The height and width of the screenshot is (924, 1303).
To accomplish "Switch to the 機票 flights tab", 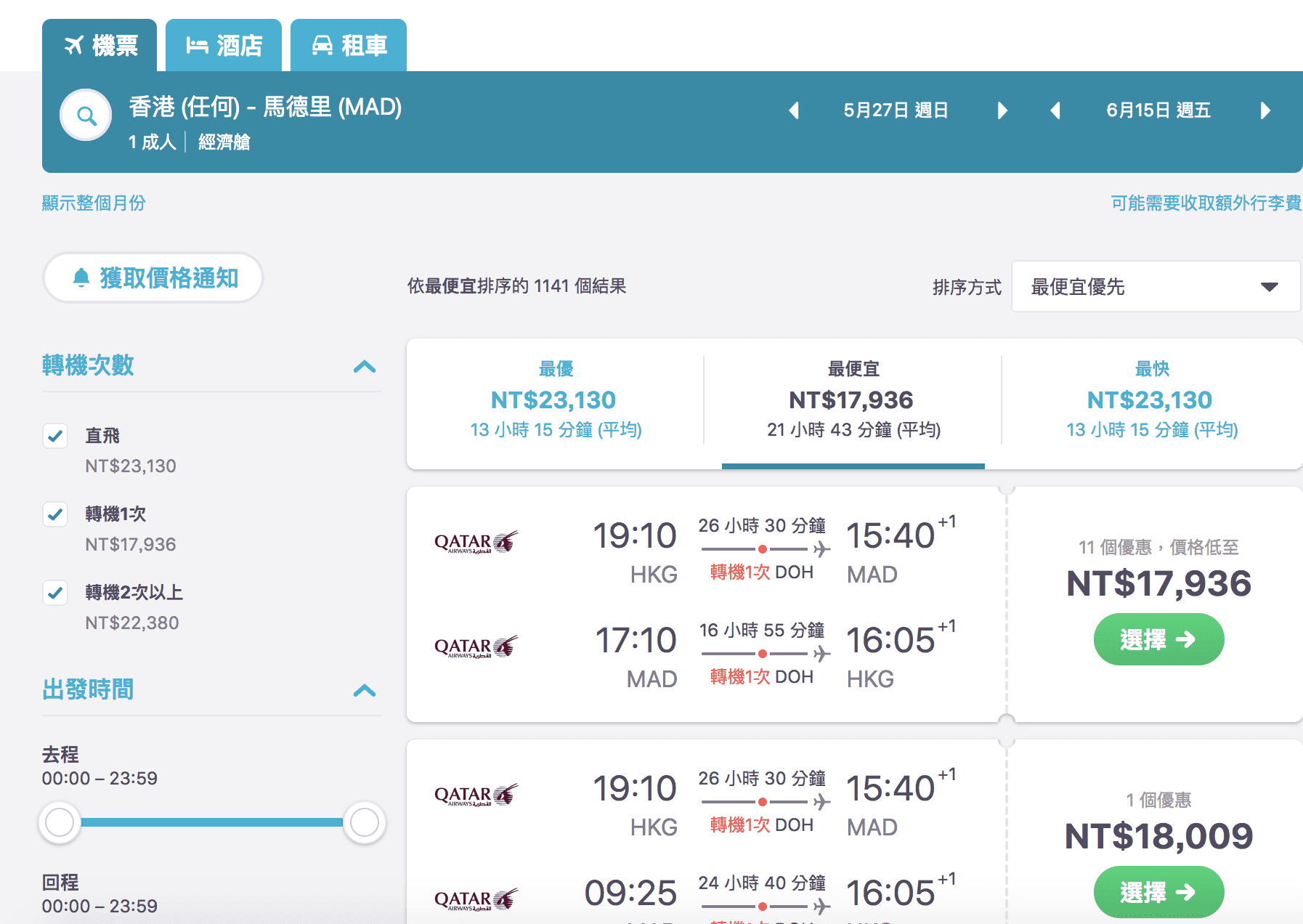I will tap(100, 45).
